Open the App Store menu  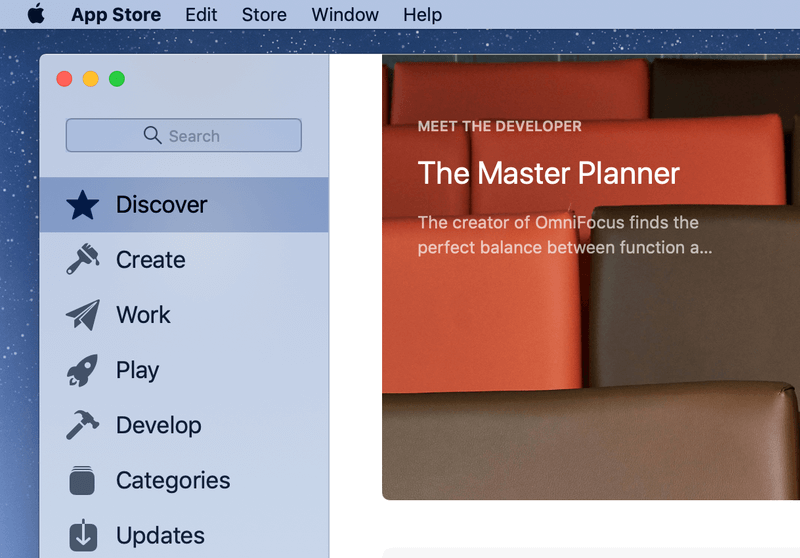(116, 15)
